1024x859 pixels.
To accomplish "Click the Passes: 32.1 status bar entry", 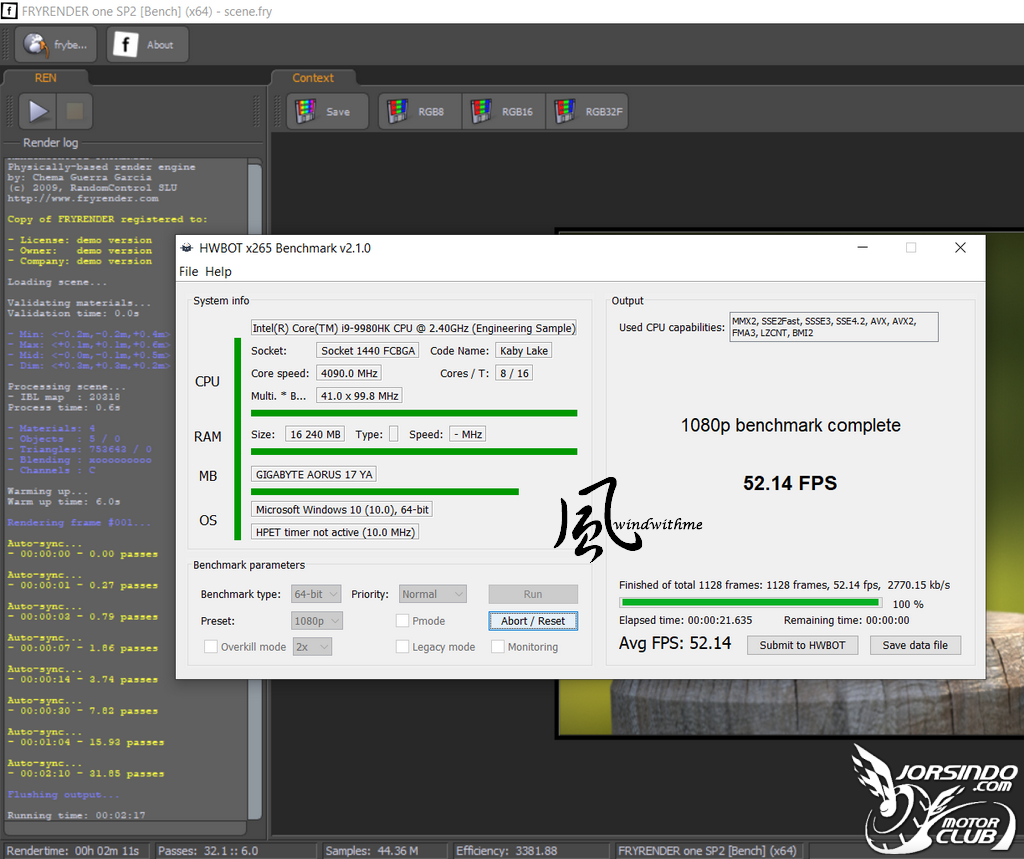I will 208,851.
